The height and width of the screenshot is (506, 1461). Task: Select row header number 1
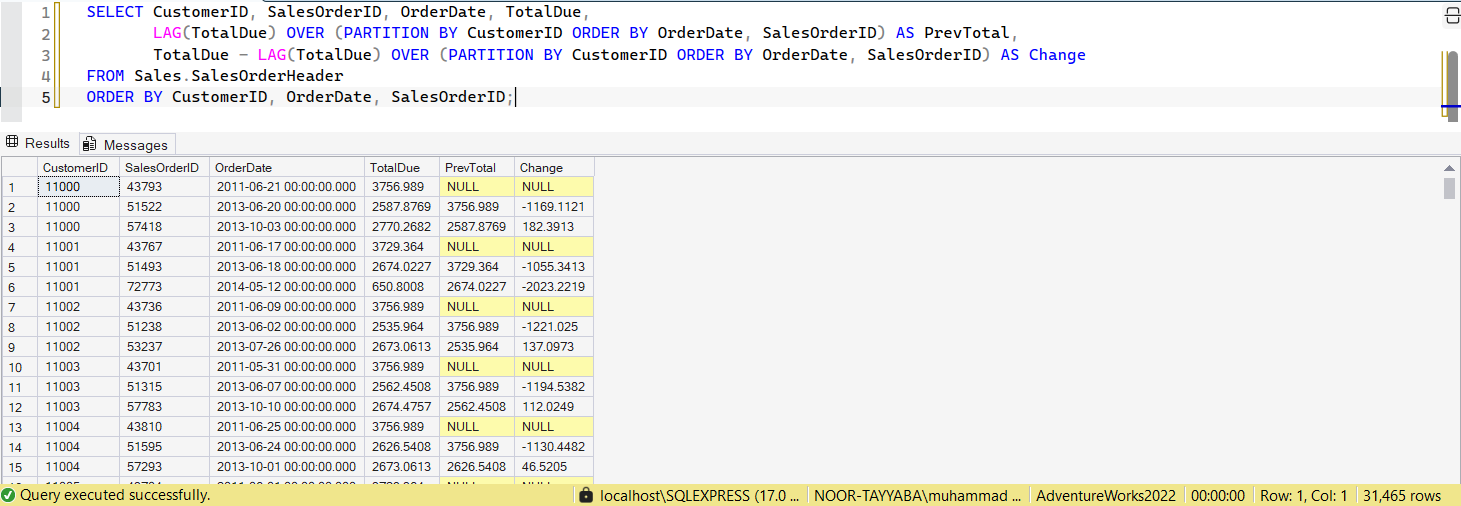coord(19,187)
